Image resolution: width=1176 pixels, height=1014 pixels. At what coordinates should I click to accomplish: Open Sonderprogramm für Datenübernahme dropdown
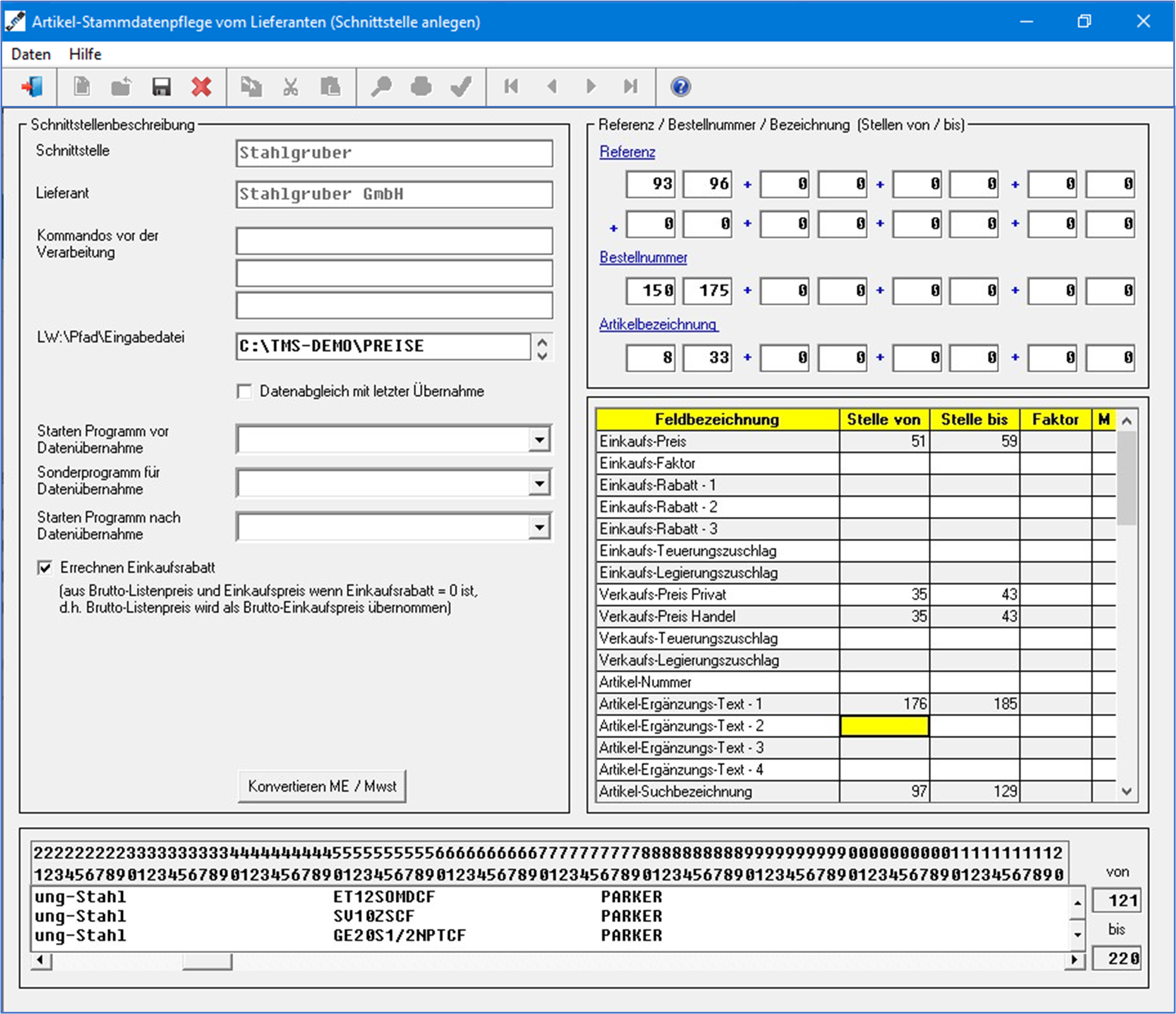point(539,483)
